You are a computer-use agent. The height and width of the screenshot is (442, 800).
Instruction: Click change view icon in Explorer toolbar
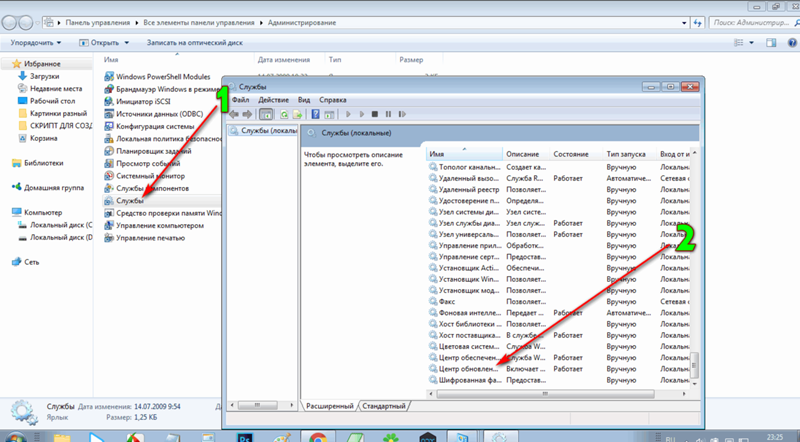(x=739, y=43)
